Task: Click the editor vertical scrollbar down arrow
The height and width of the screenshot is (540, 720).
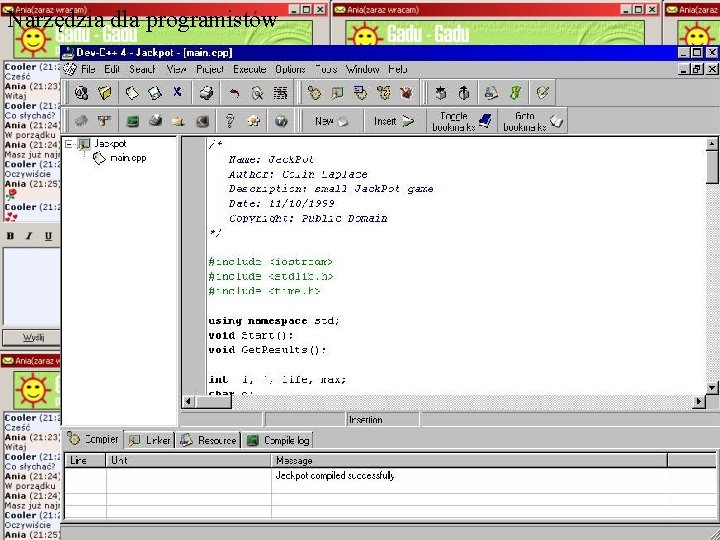Action: click(x=712, y=388)
